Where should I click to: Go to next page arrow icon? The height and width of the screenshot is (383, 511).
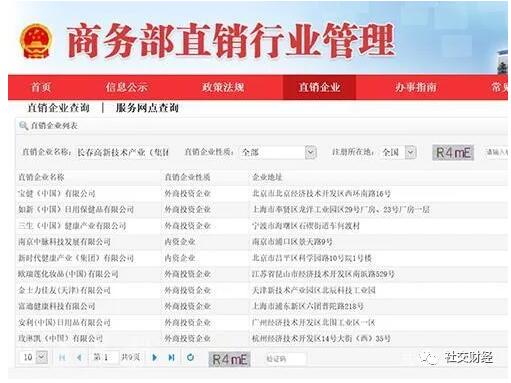pos(154,357)
